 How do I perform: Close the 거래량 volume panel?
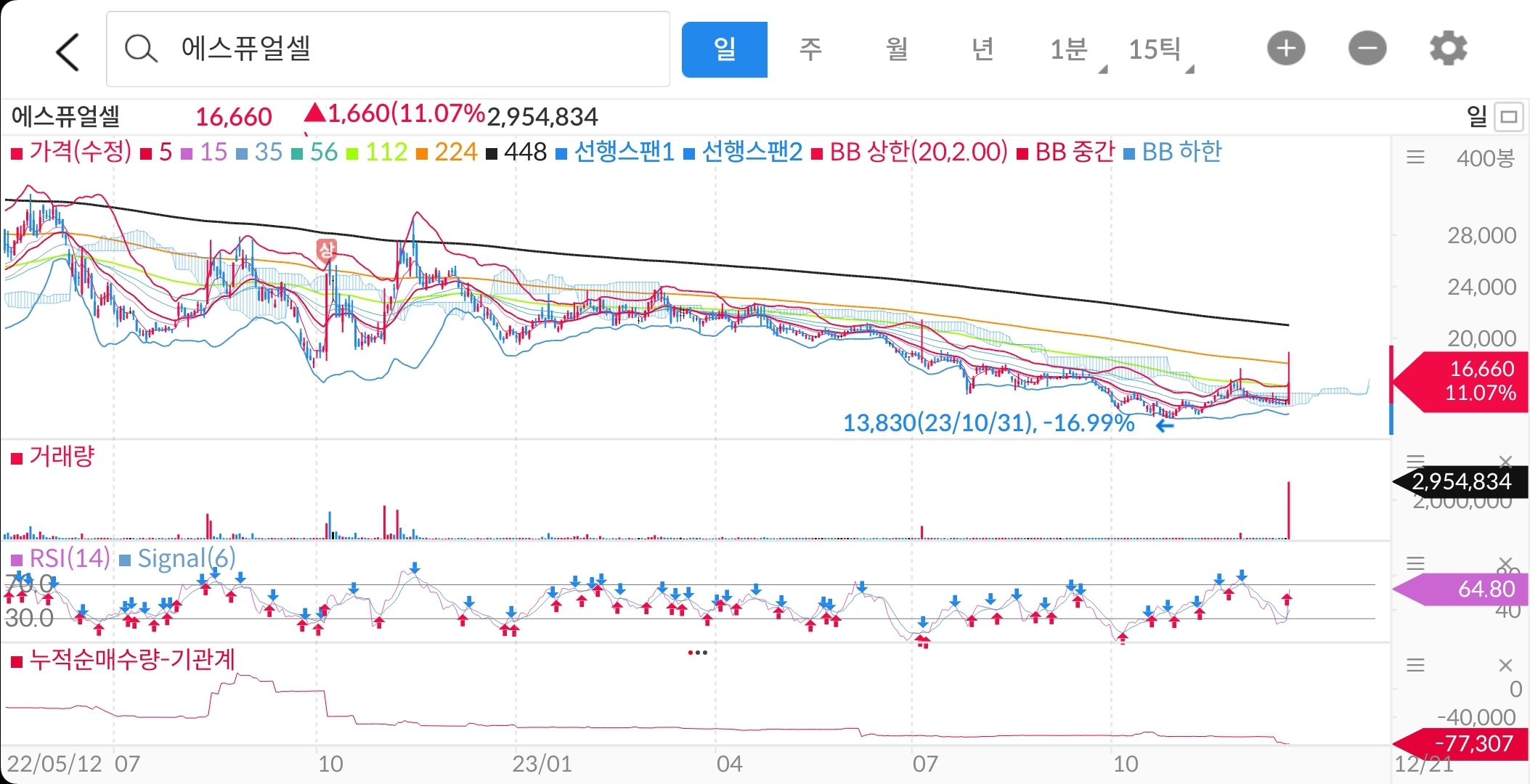click(1505, 462)
